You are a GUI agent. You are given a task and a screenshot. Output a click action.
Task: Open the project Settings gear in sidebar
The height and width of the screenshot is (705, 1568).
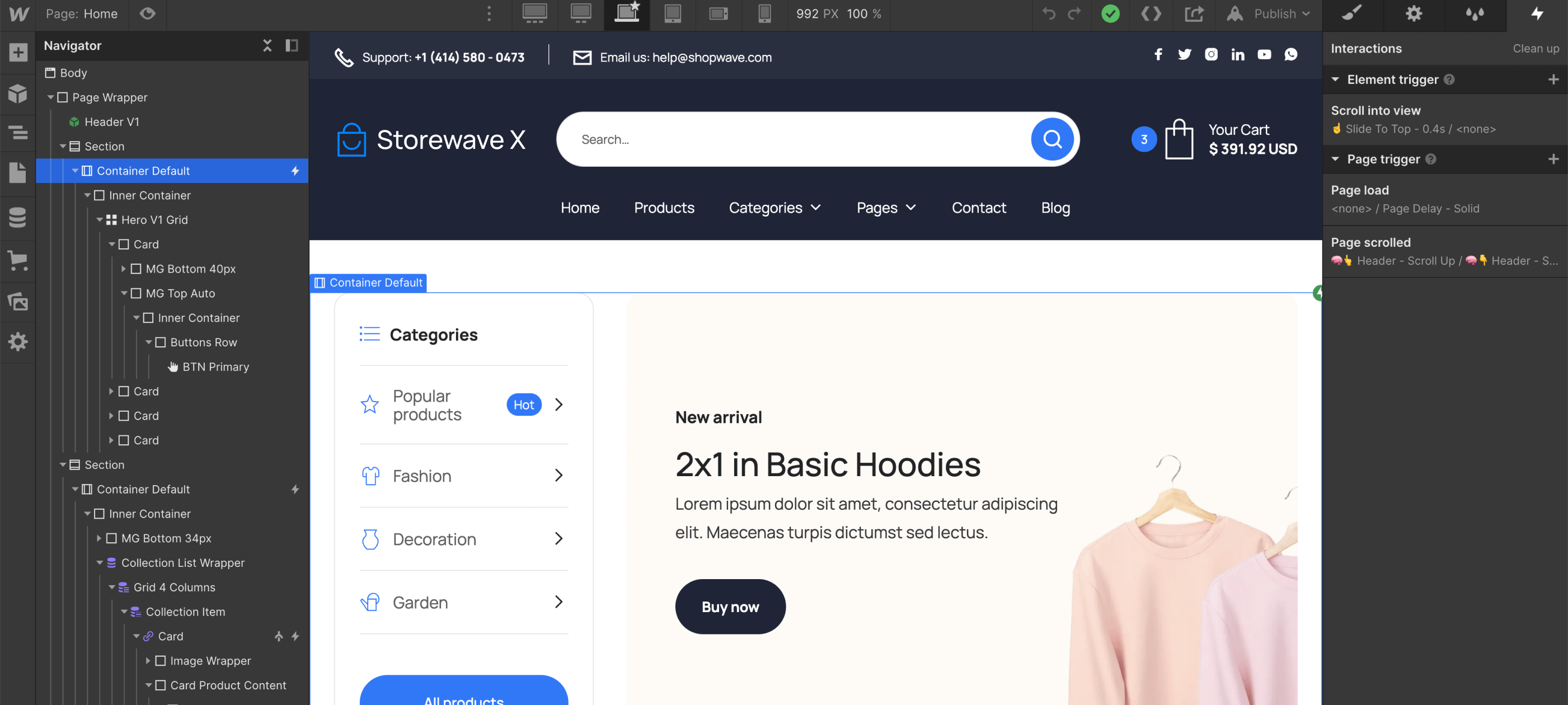tap(18, 341)
